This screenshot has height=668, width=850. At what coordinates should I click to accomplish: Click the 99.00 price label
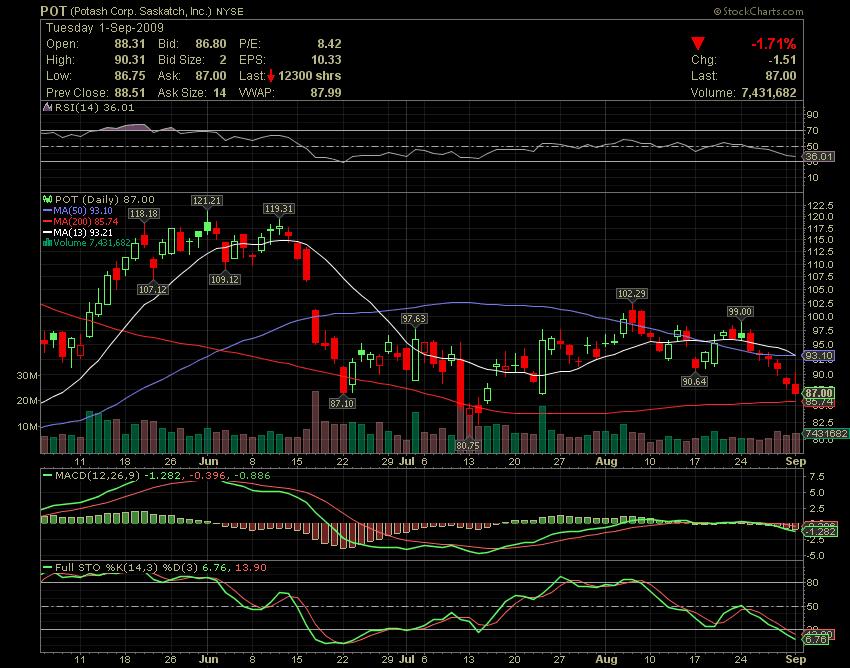point(740,312)
